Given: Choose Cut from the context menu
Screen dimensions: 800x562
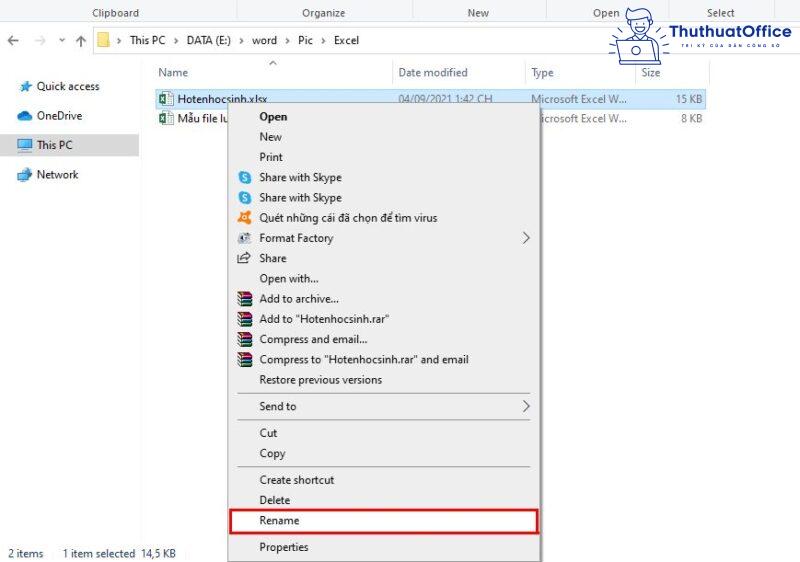Looking at the screenshot, I should coord(268,433).
